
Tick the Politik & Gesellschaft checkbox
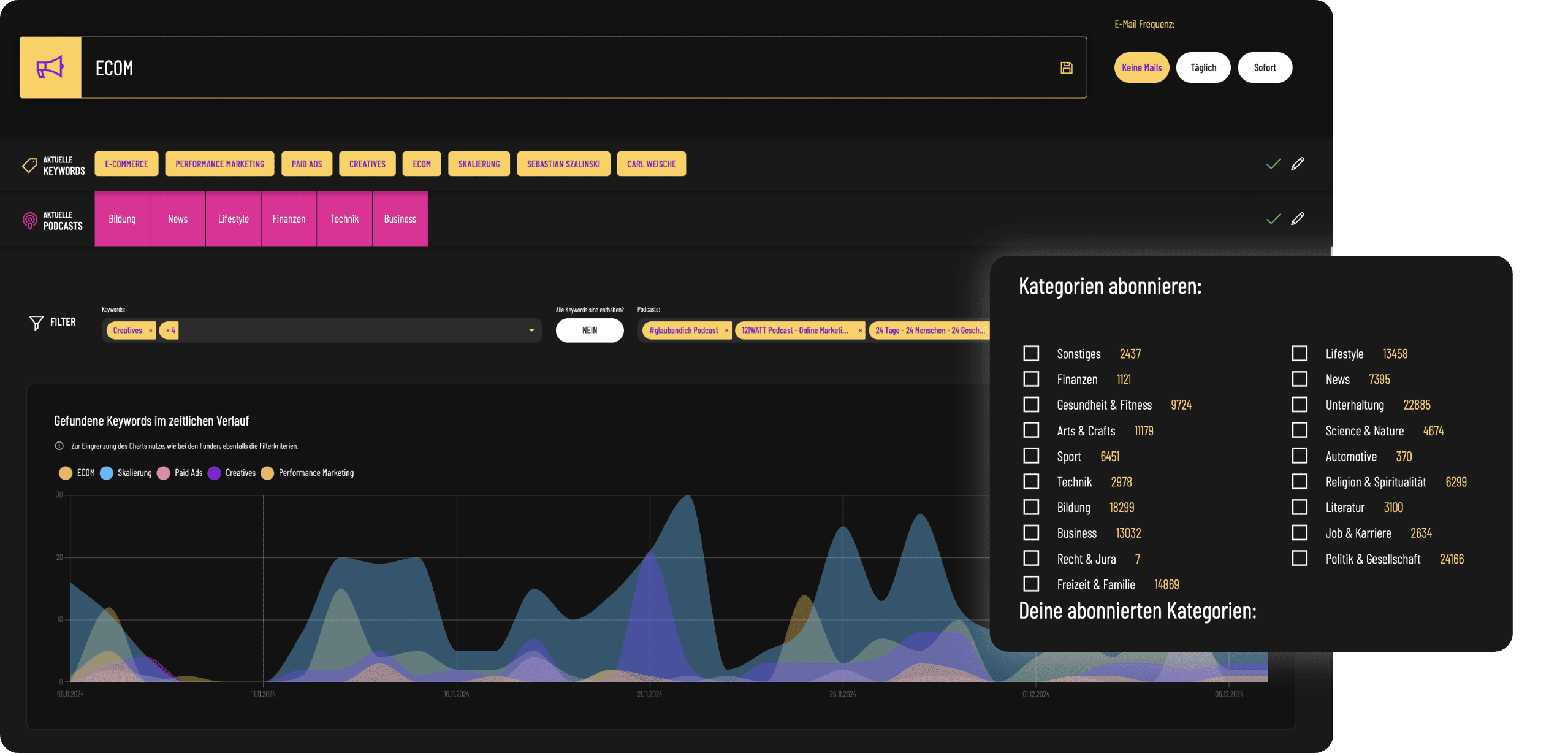click(x=1300, y=558)
